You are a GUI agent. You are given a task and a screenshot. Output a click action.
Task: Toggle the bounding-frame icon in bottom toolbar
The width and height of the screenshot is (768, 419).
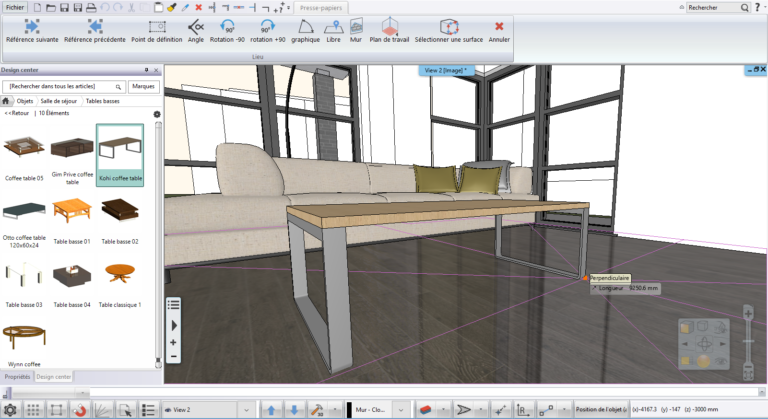pyautogui.click(x=56, y=410)
